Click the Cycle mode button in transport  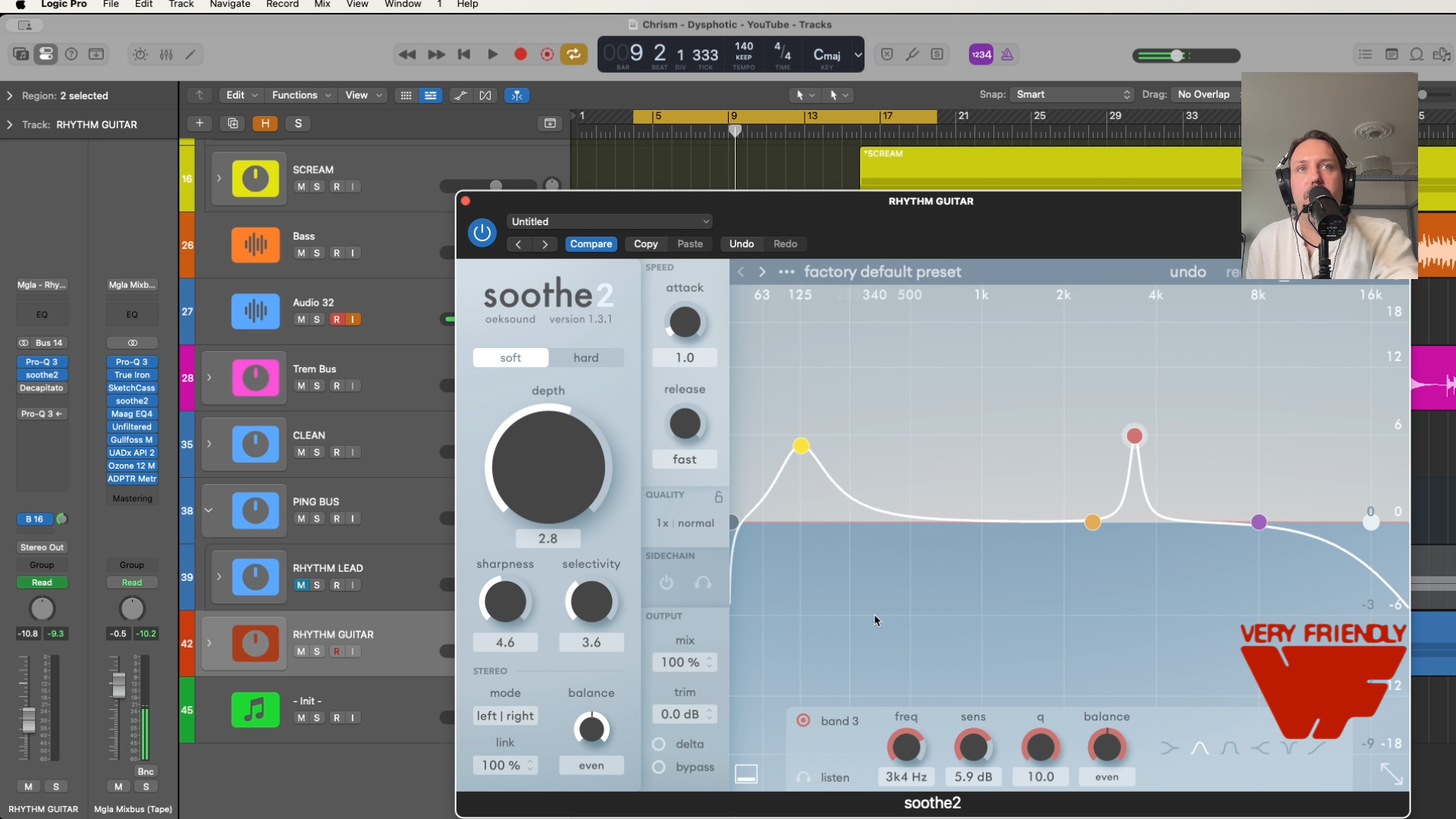click(x=574, y=54)
